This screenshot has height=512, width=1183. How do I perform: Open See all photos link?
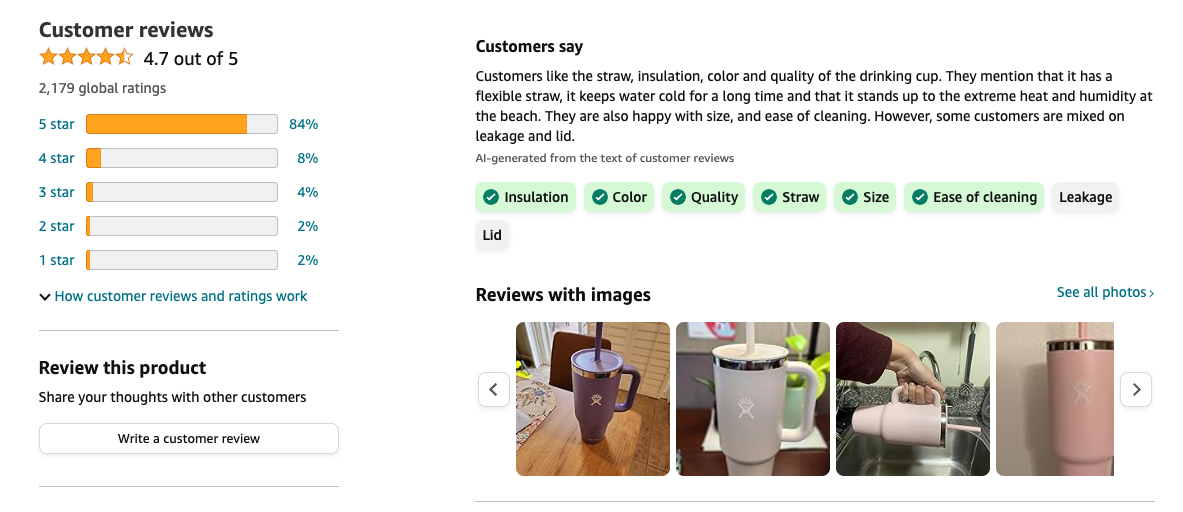(1104, 292)
